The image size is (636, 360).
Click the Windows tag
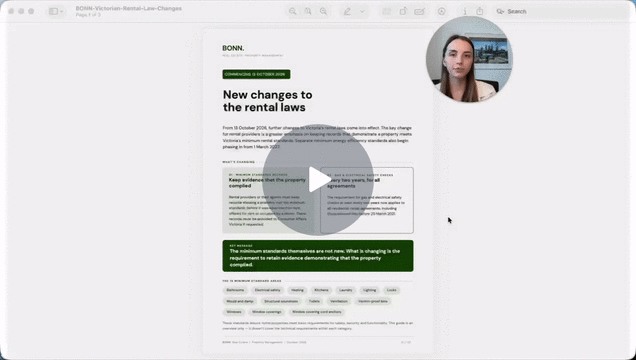click(x=234, y=312)
